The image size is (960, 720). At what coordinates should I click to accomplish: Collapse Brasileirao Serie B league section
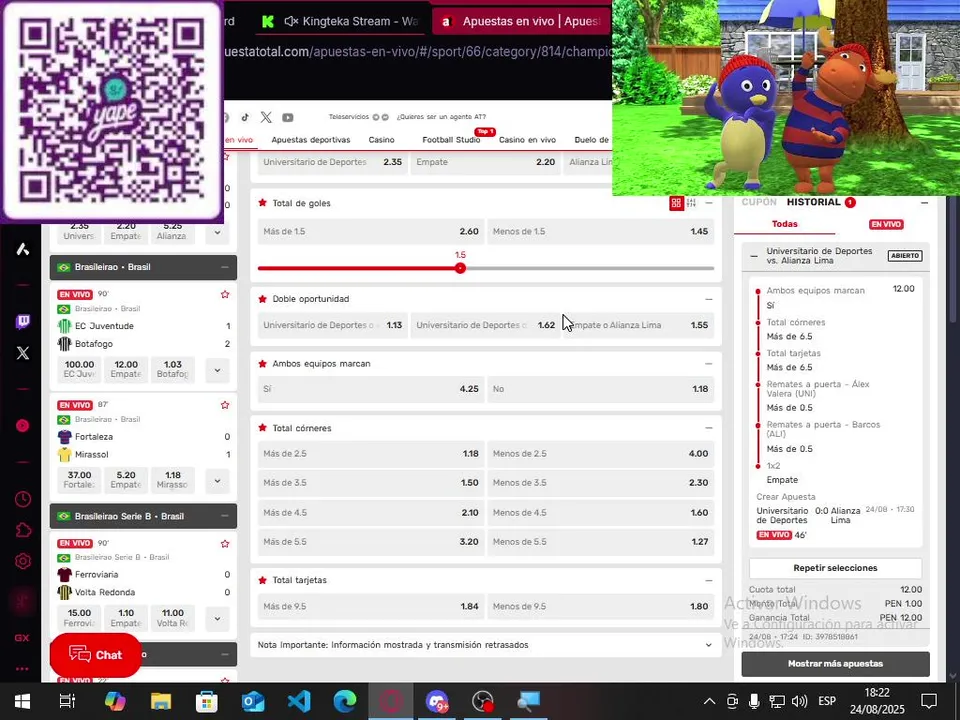click(x=225, y=516)
